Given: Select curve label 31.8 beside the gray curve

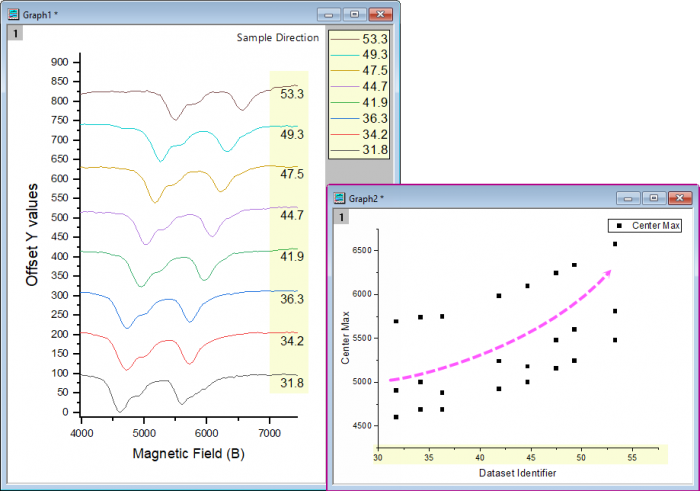Looking at the screenshot, I should (292, 383).
